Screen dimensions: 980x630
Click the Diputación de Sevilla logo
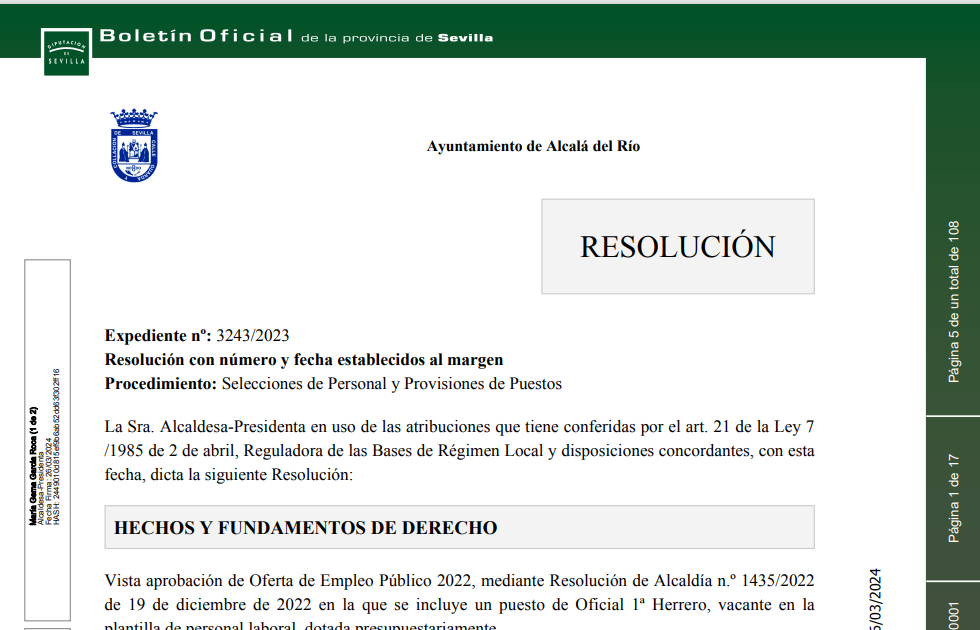[65, 51]
